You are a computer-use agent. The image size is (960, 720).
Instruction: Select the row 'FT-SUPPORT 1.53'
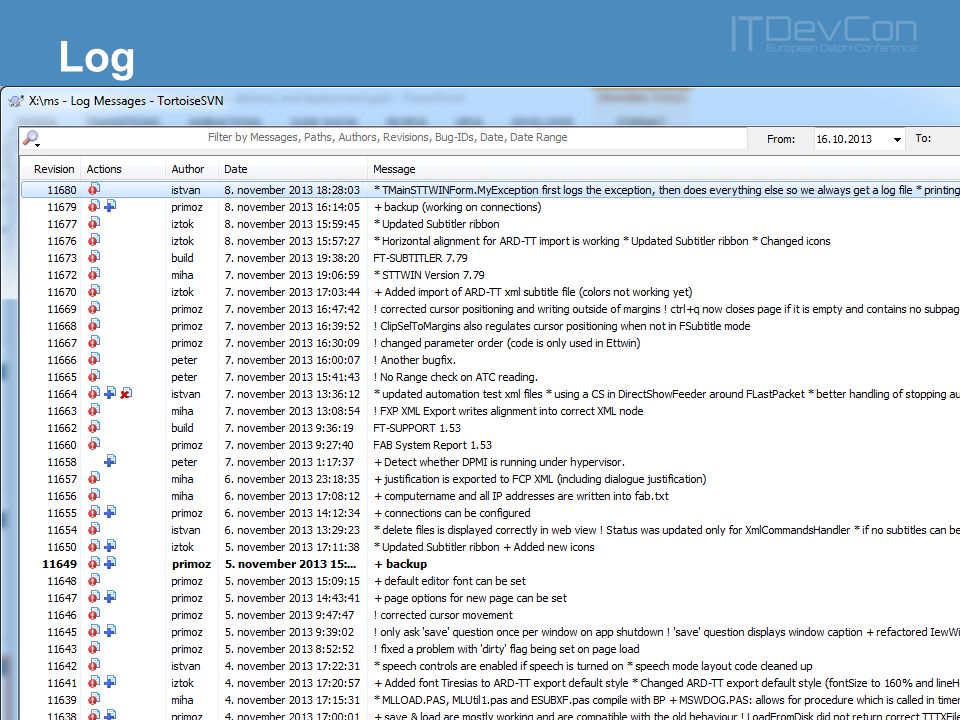[x=490, y=428]
